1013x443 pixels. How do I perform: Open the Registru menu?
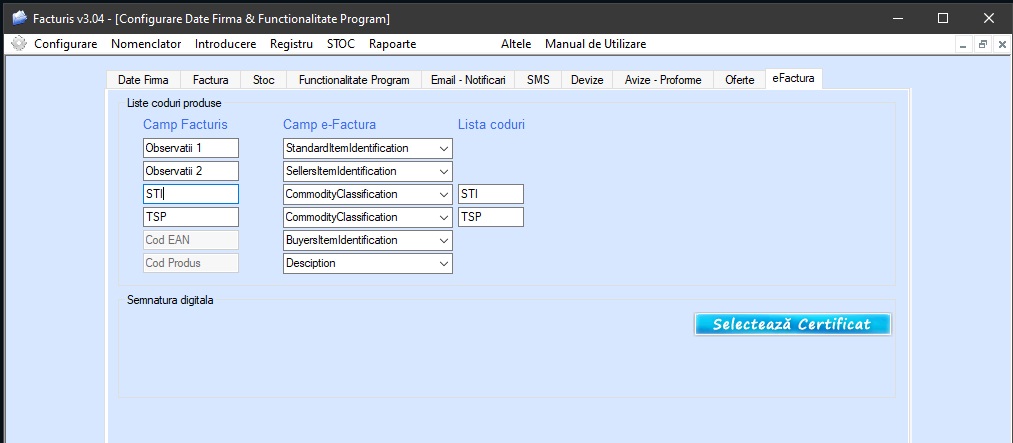[291, 44]
